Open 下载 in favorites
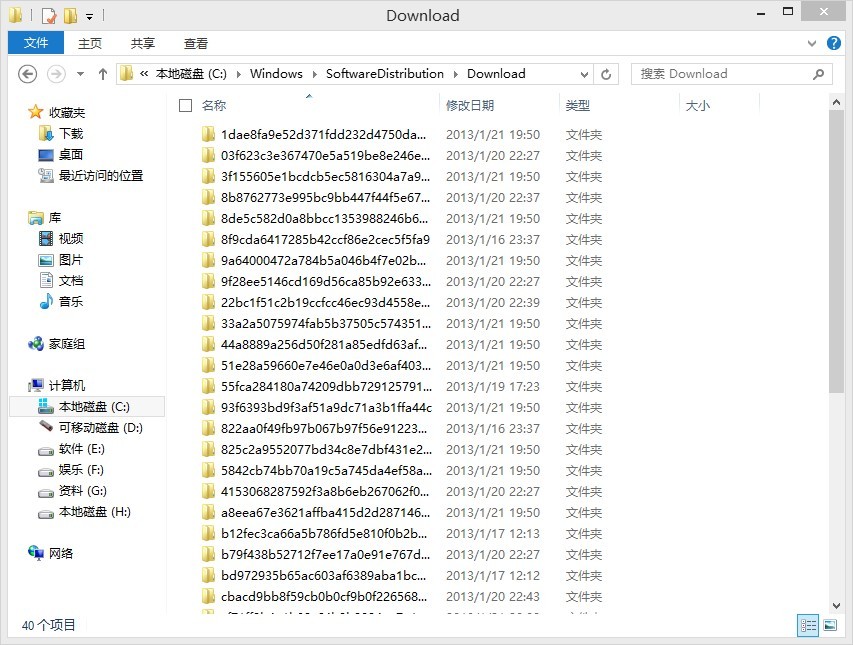853x645 pixels. pyautogui.click(x=71, y=133)
